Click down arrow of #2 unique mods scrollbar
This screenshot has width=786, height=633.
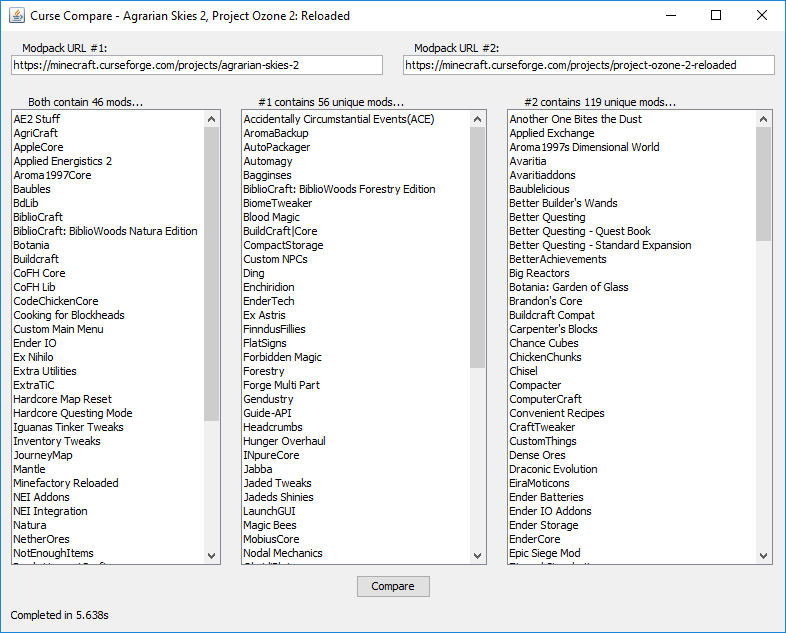(x=763, y=556)
